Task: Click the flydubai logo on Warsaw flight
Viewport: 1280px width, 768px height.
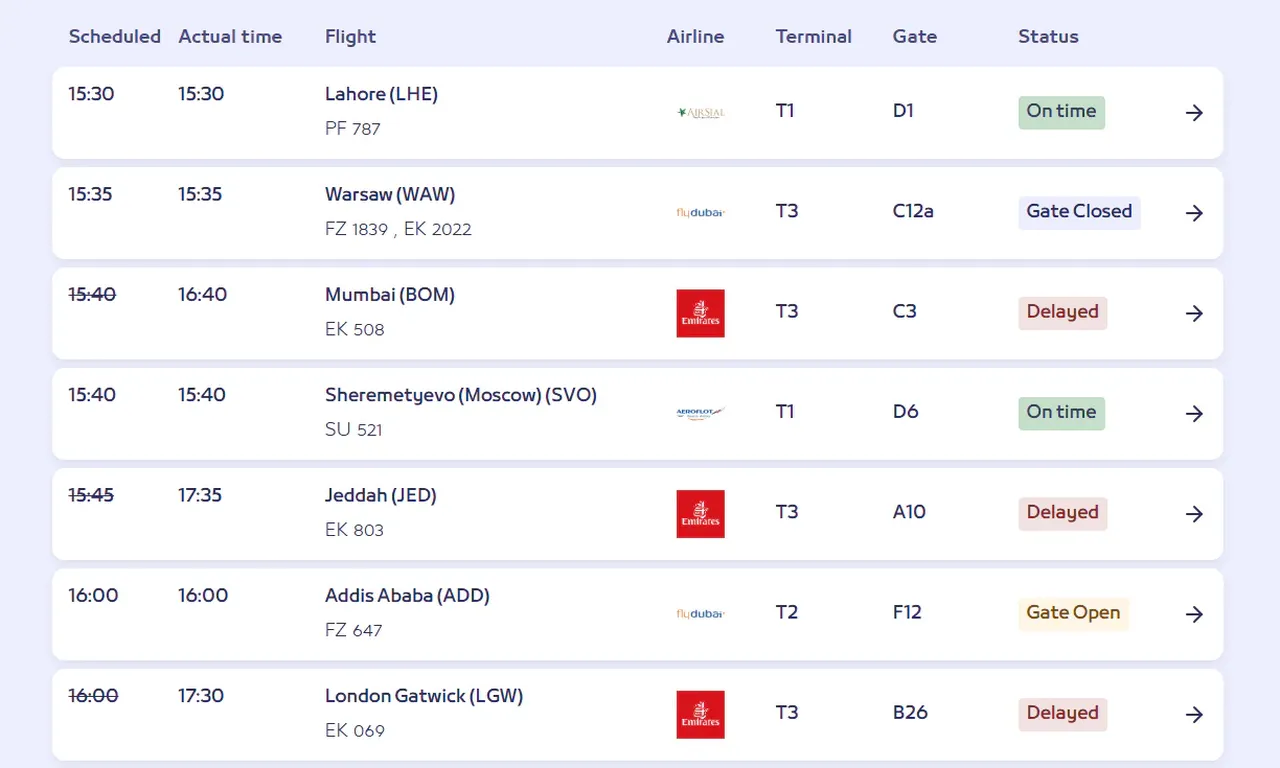Action: 700,213
